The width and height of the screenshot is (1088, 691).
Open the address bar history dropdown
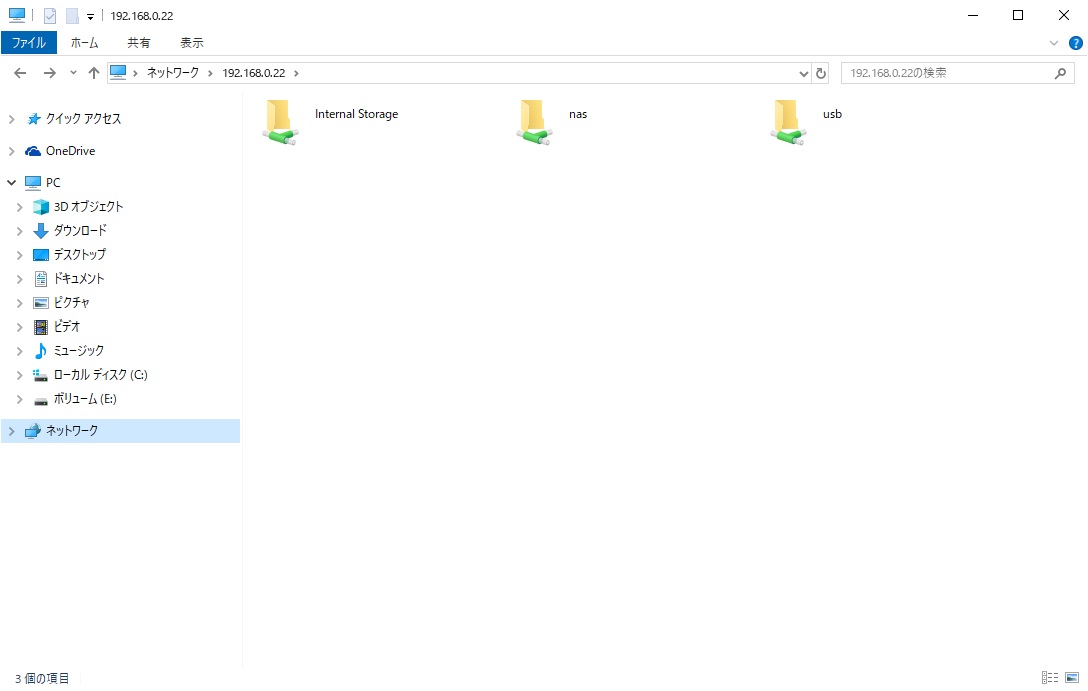click(803, 72)
